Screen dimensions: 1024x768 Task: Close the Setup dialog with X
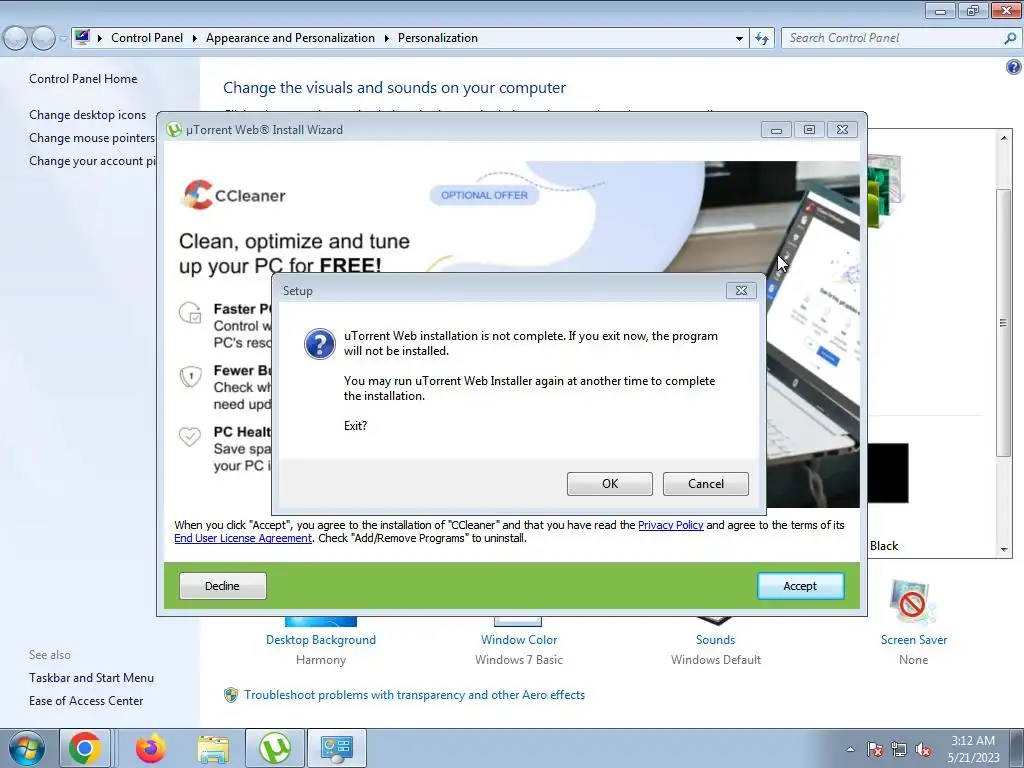(x=741, y=291)
